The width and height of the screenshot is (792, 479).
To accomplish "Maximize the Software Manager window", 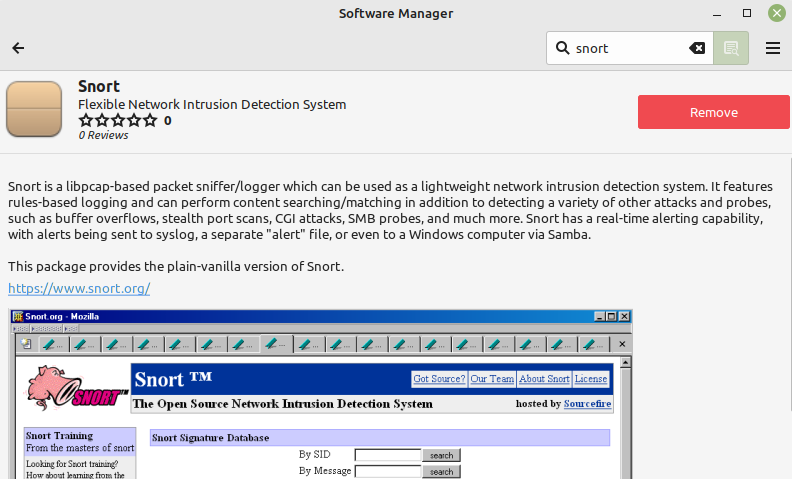I will (x=747, y=13).
